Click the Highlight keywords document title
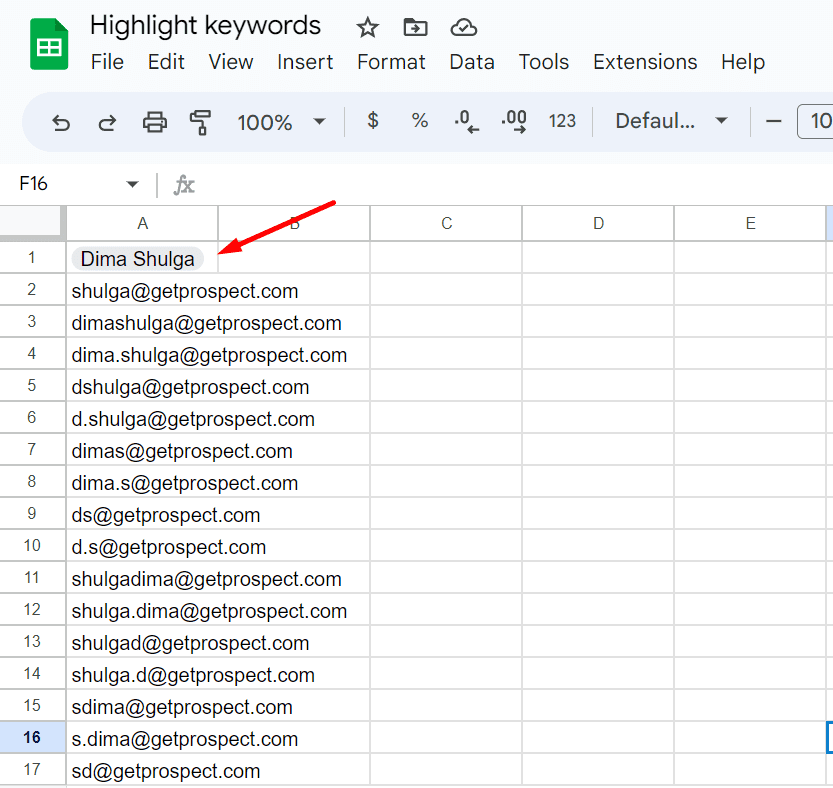833x788 pixels. (x=205, y=26)
